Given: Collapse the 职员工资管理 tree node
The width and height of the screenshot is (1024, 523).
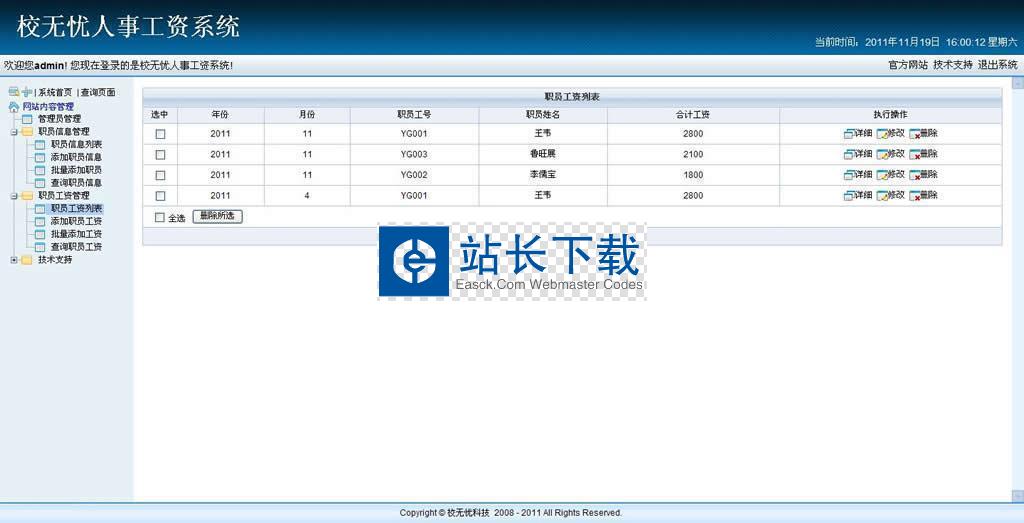Looking at the screenshot, I should [14, 196].
